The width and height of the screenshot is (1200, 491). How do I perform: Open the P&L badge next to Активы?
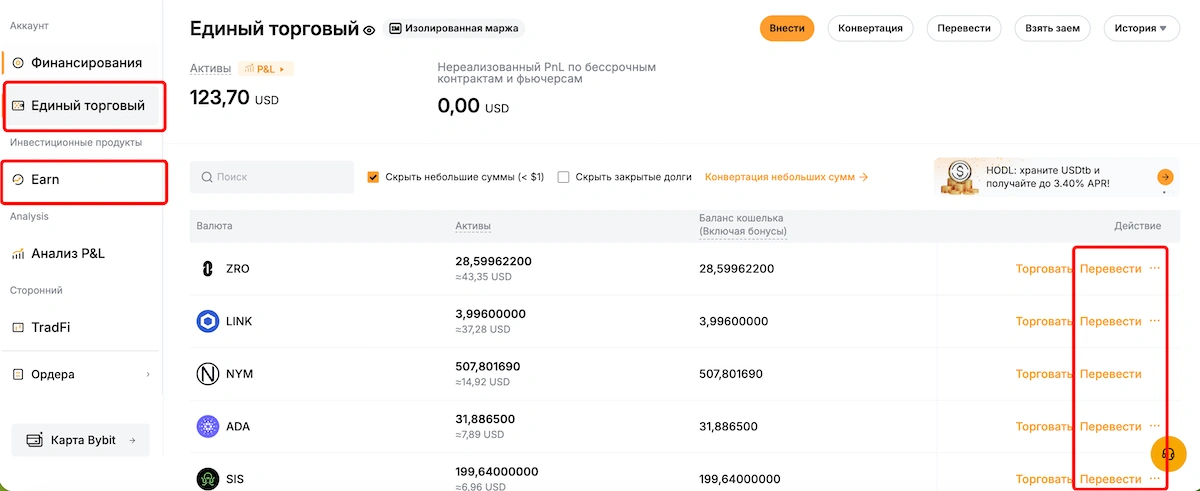click(266, 69)
